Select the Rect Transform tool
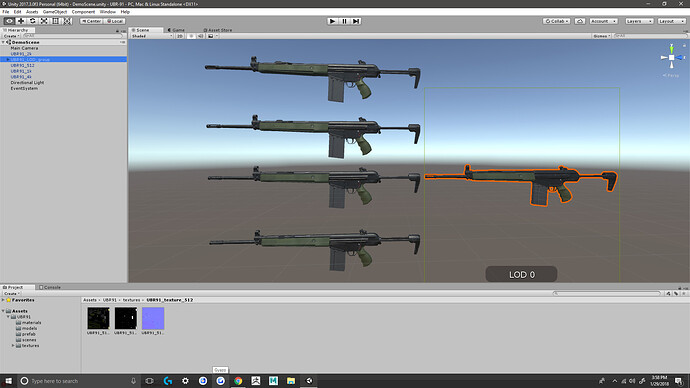This screenshot has height=388, width=690. click(x=55, y=21)
